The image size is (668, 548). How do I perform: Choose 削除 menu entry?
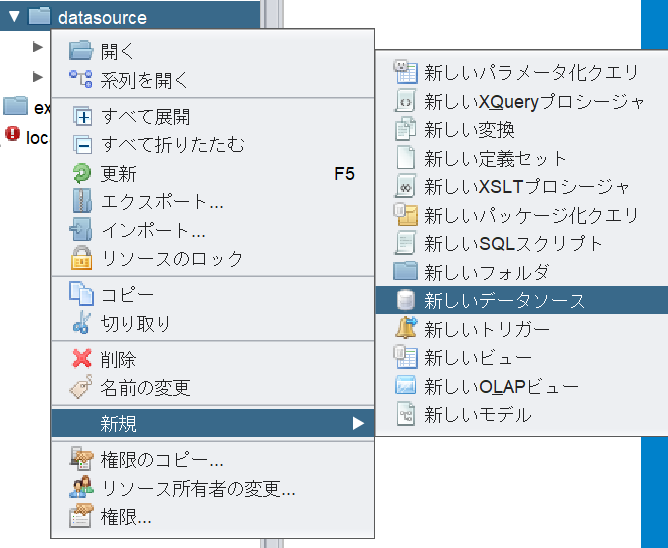tap(213, 359)
